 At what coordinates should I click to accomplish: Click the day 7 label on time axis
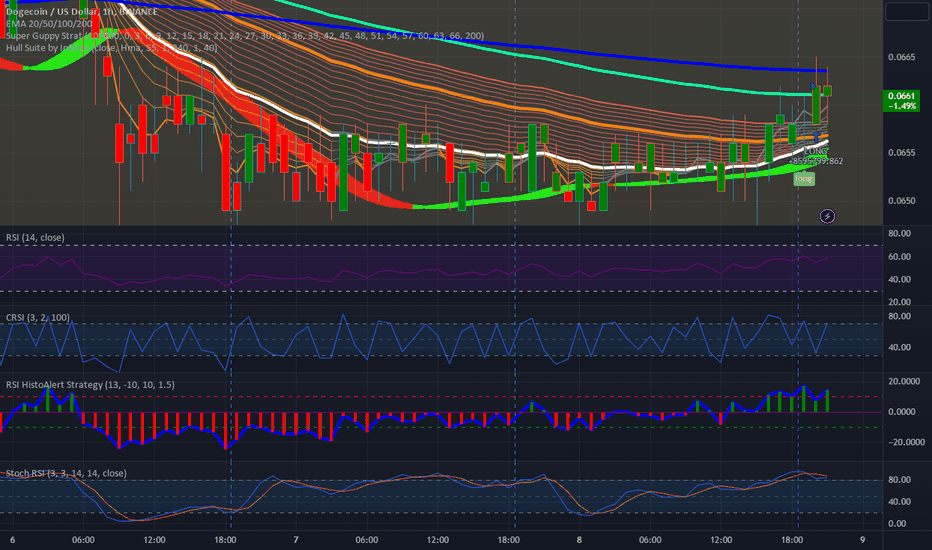295,540
